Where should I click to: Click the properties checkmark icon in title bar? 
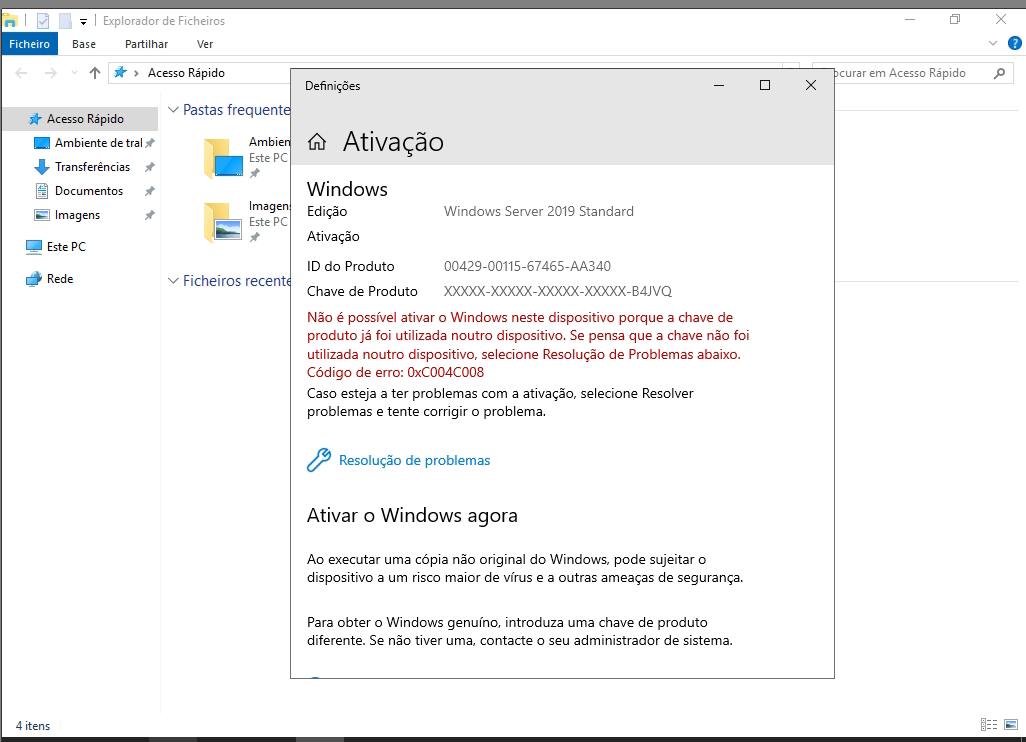tap(43, 20)
